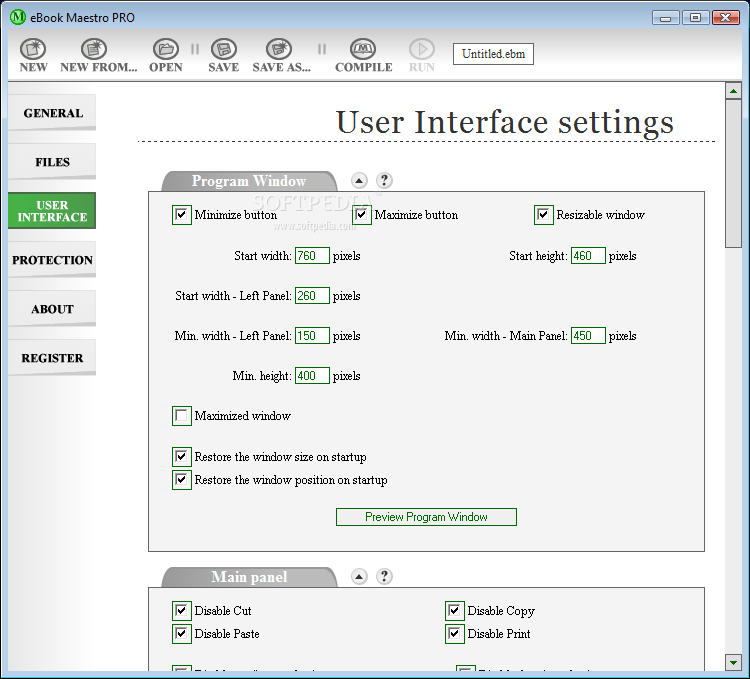Click the User Interface settings heading

[505, 122]
